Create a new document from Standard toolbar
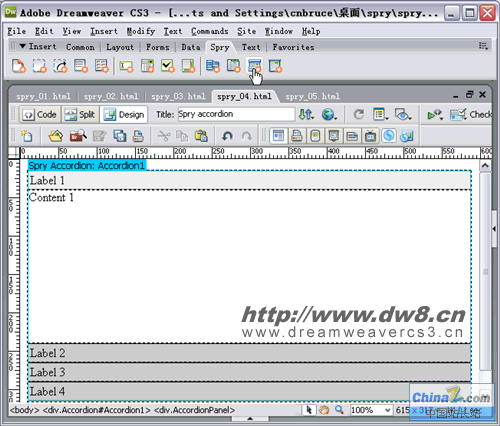500x426 pixels. click(26, 136)
